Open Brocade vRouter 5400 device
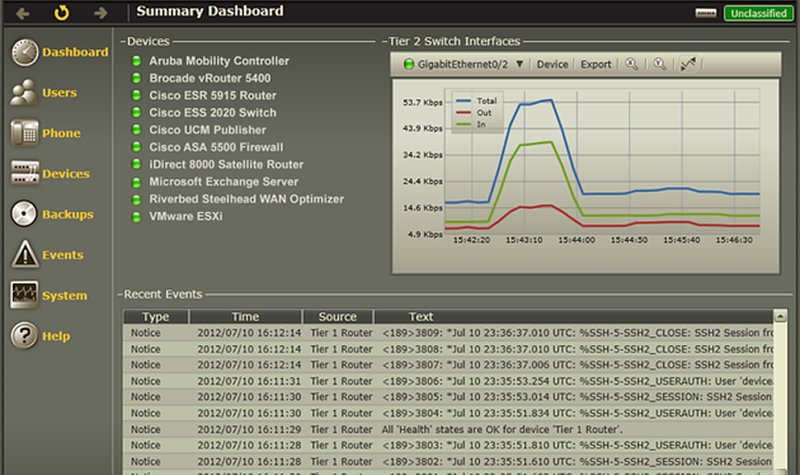800x475 pixels. 210,78
